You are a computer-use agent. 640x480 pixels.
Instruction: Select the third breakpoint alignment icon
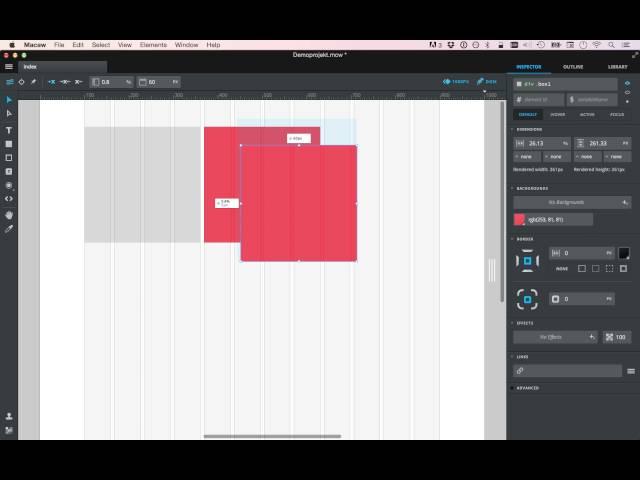78,82
